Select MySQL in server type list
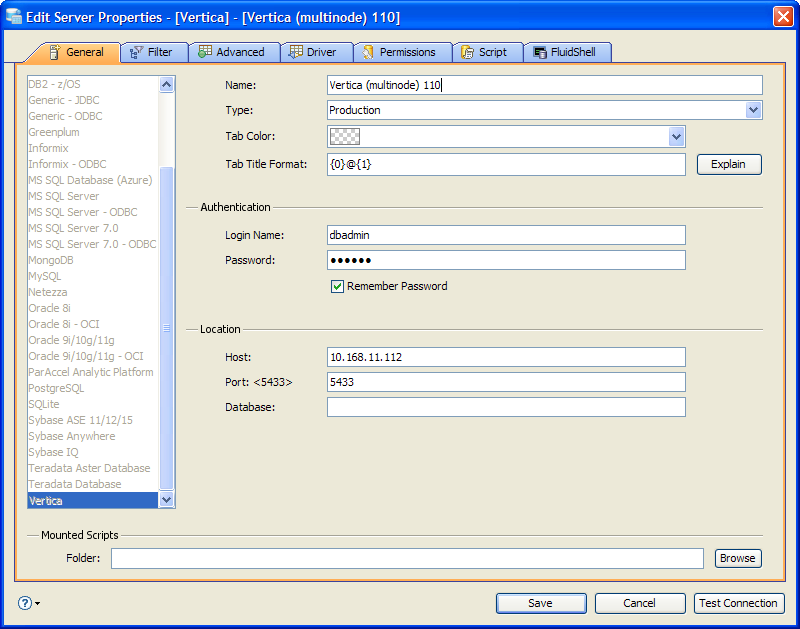The image size is (800, 629). [x=93, y=276]
